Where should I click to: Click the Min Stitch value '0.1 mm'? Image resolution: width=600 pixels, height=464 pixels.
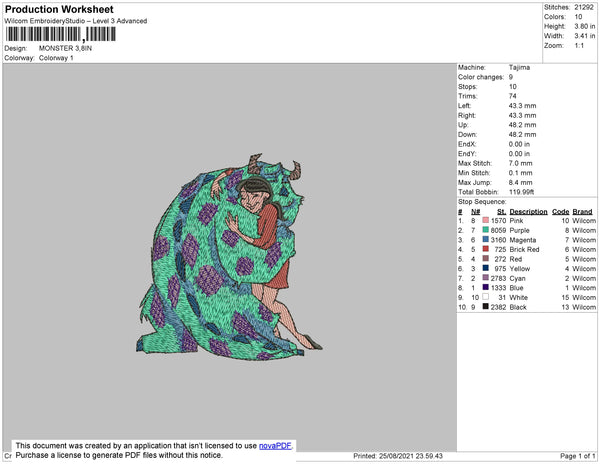pos(520,173)
